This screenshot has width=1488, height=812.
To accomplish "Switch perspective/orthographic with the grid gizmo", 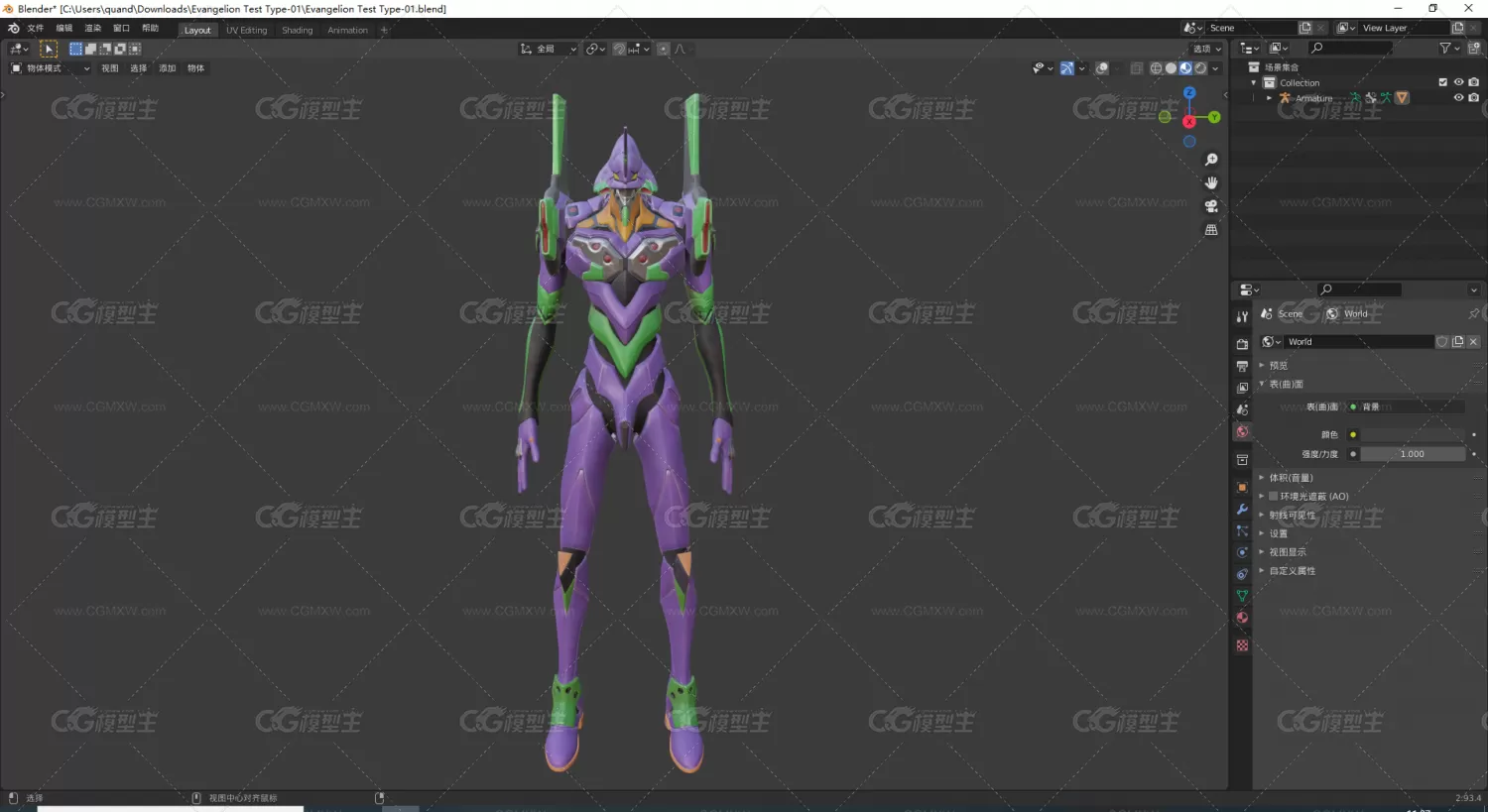I will click(1211, 229).
